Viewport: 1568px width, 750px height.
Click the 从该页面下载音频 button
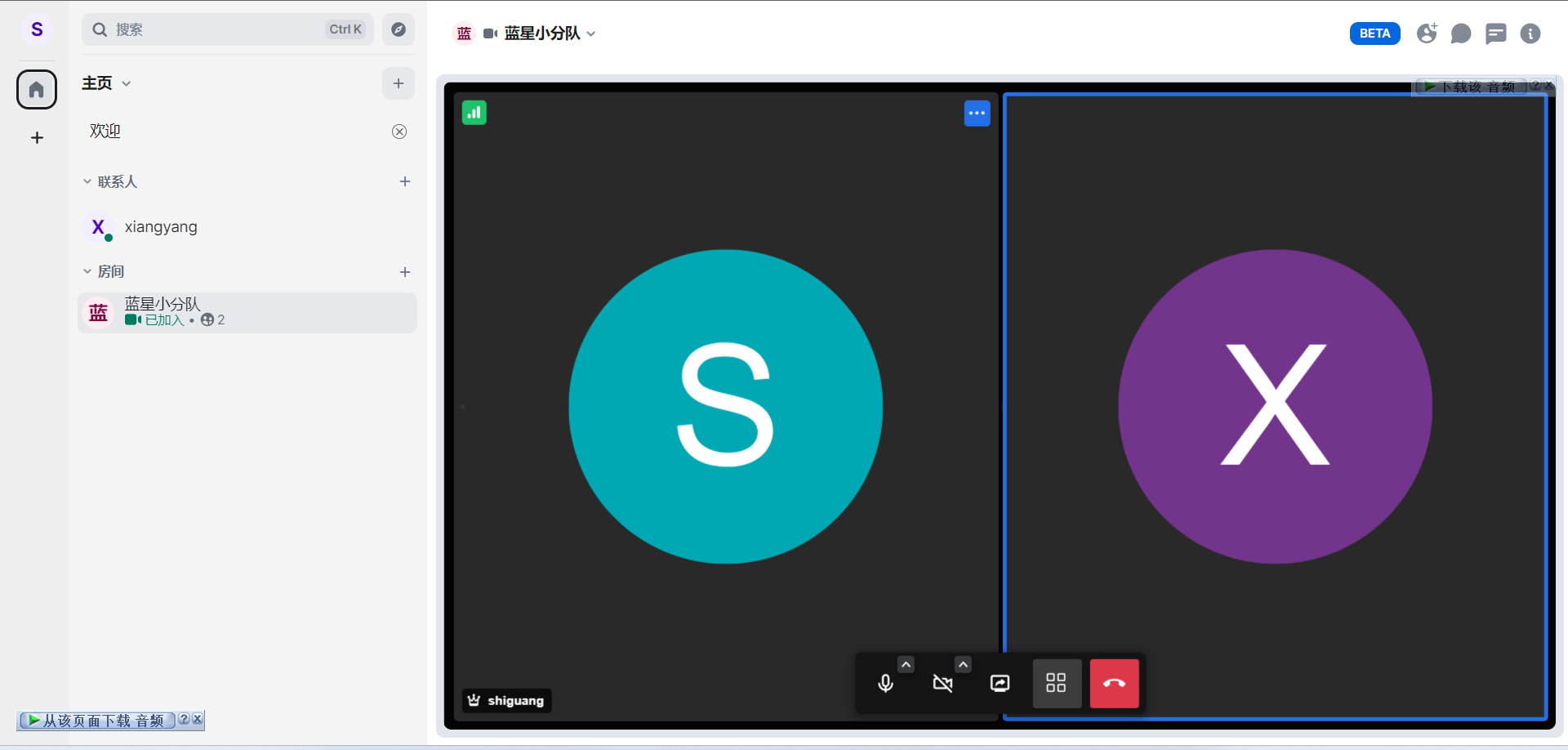[x=97, y=721]
